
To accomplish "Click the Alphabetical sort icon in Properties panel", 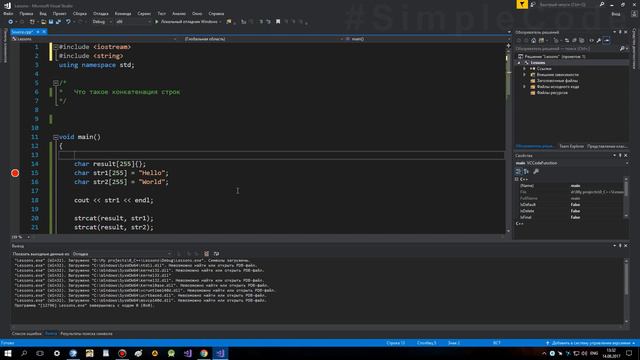I will pos(526,171).
